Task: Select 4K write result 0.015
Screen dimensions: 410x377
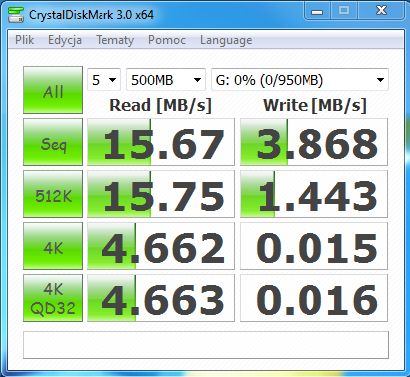Action: point(314,246)
